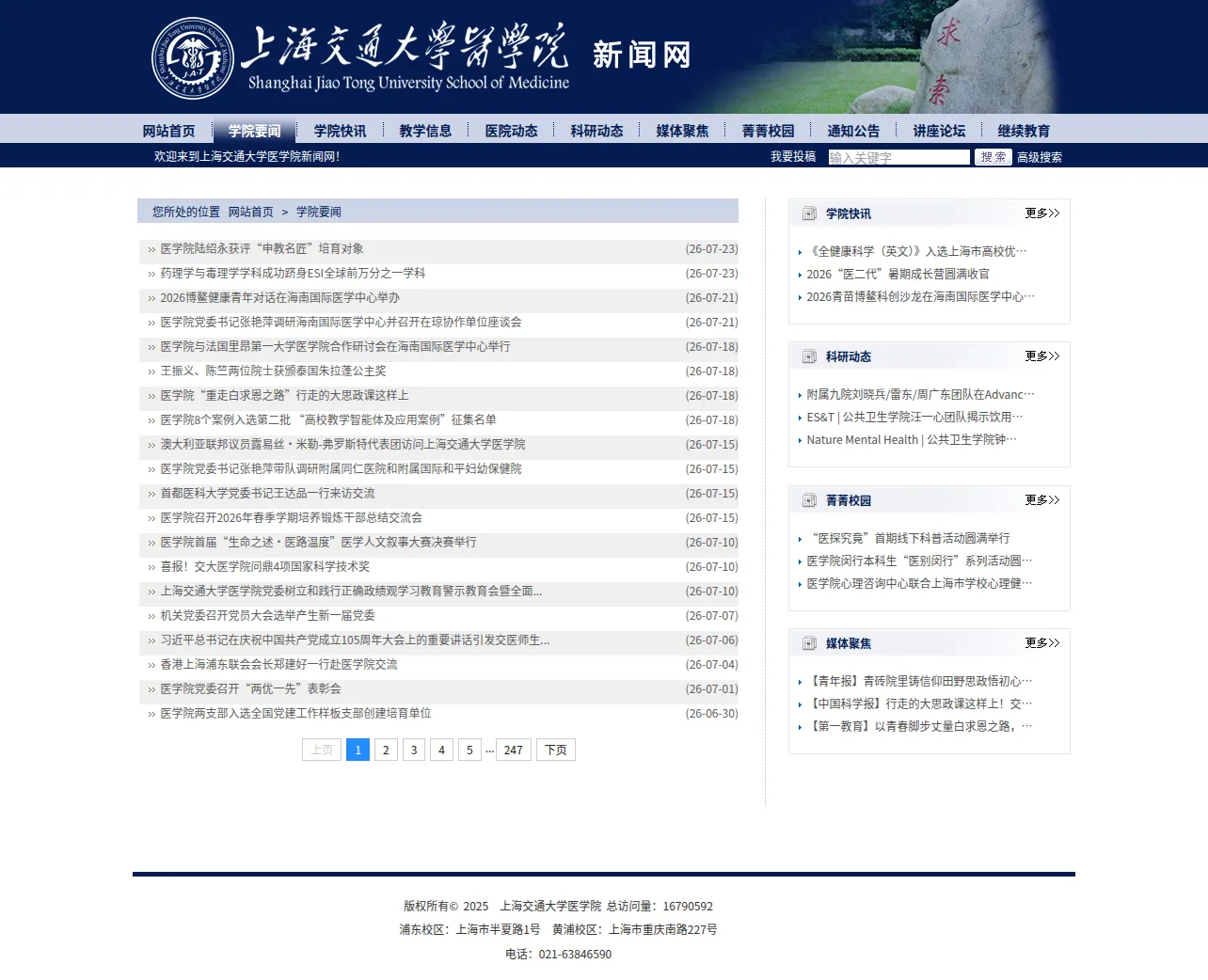This screenshot has height=980, width=1208.
Task: Open article 喜报！交大医学院问鼎4项国家科学技术奖
Action: point(265,567)
